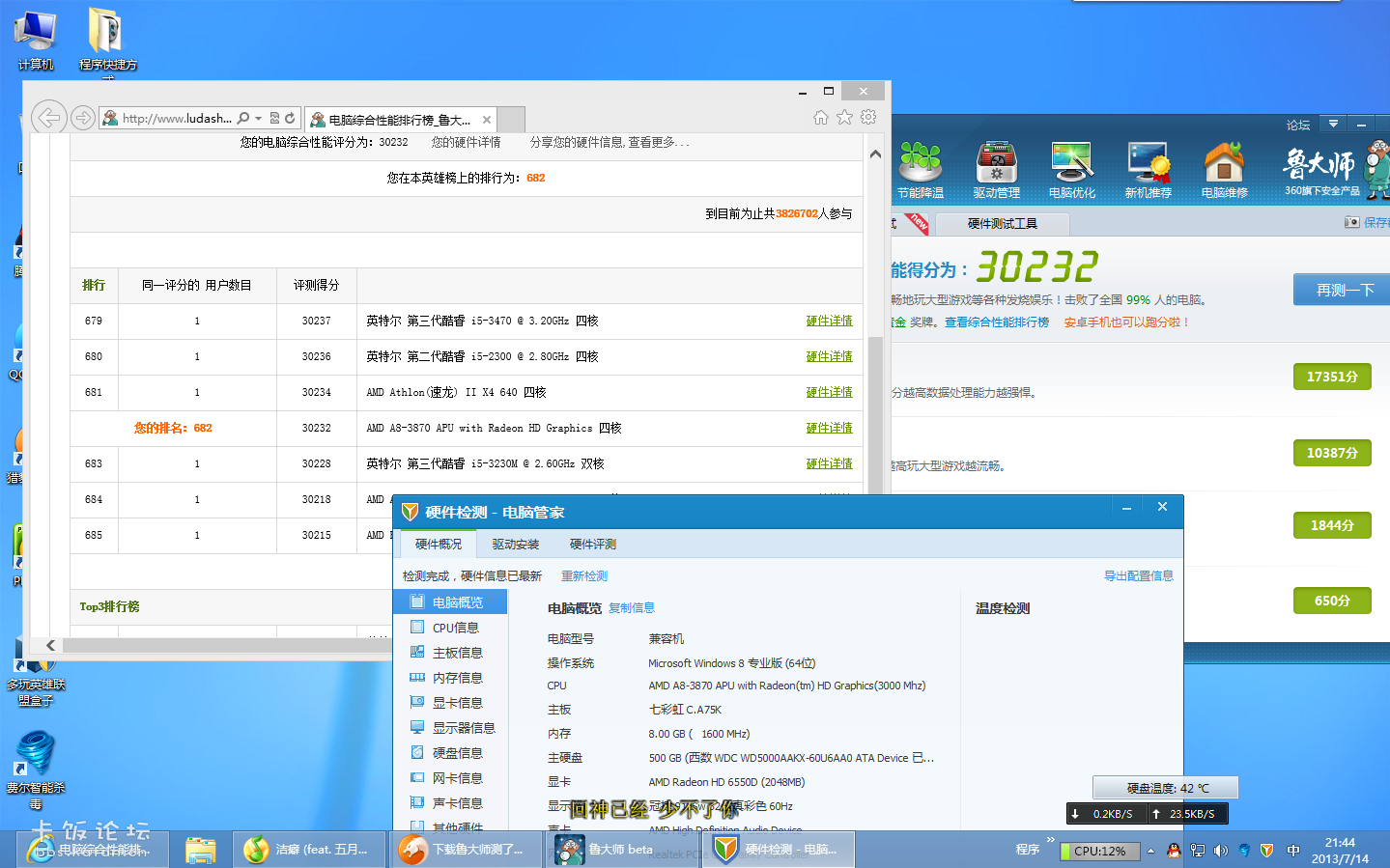Click the network icon in system tray
Viewport: 1390px width, 868px height.
click(1198, 851)
